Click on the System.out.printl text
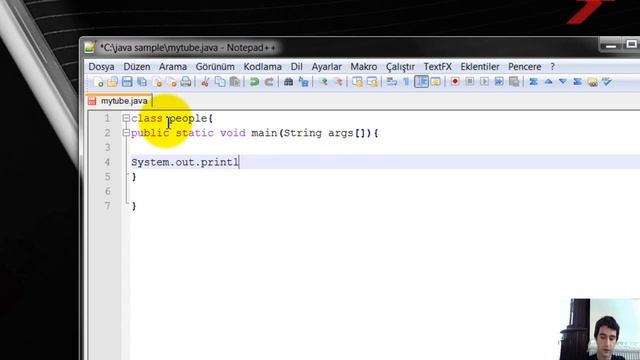 tap(185, 162)
